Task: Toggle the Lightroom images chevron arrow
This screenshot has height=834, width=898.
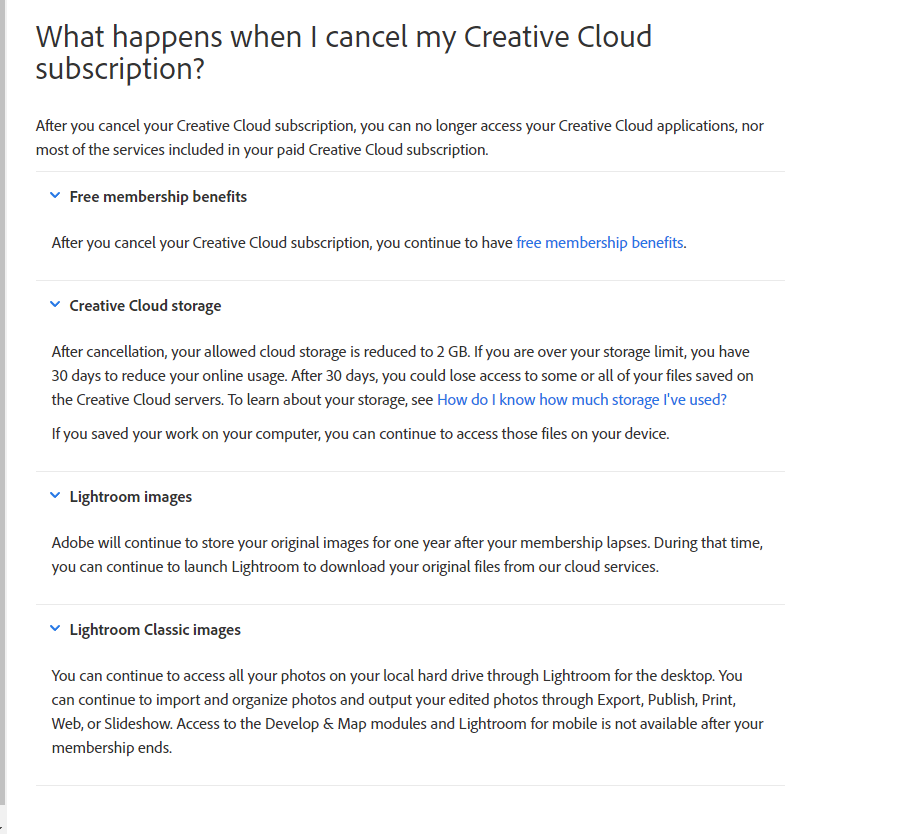Action: (55, 496)
